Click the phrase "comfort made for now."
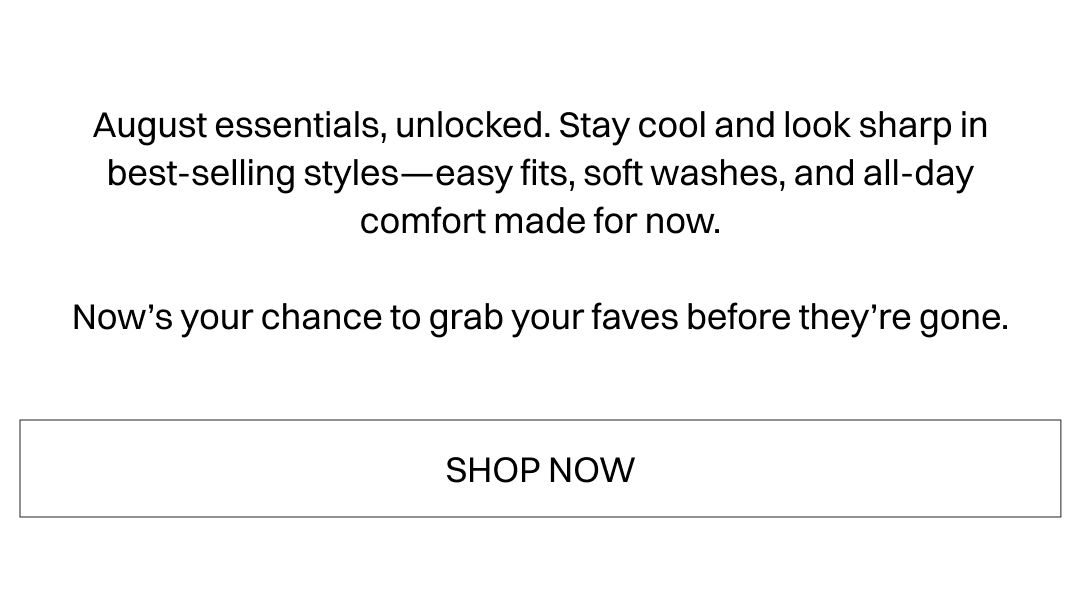 click(x=540, y=221)
